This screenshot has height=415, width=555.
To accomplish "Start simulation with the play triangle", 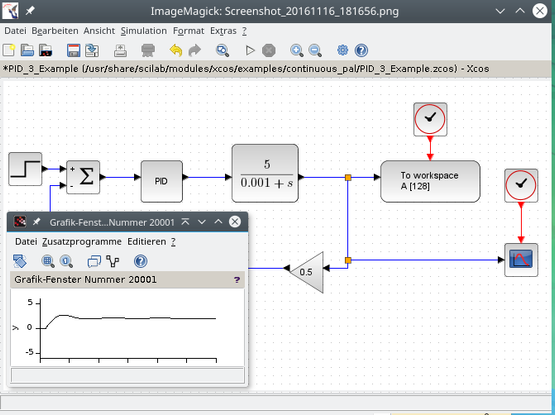I will tap(250, 50).
